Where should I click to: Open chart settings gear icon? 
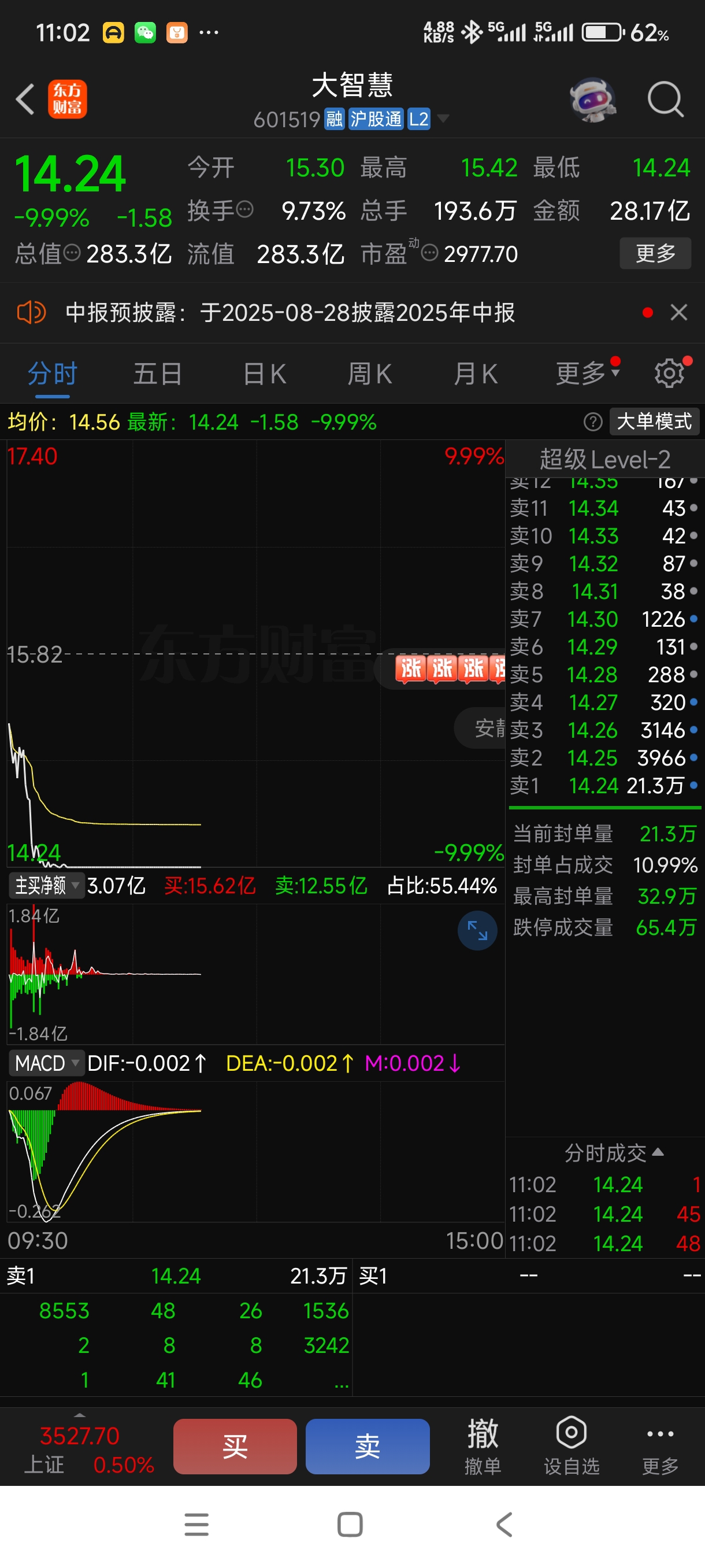pyautogui.click(x=669, y=372)
